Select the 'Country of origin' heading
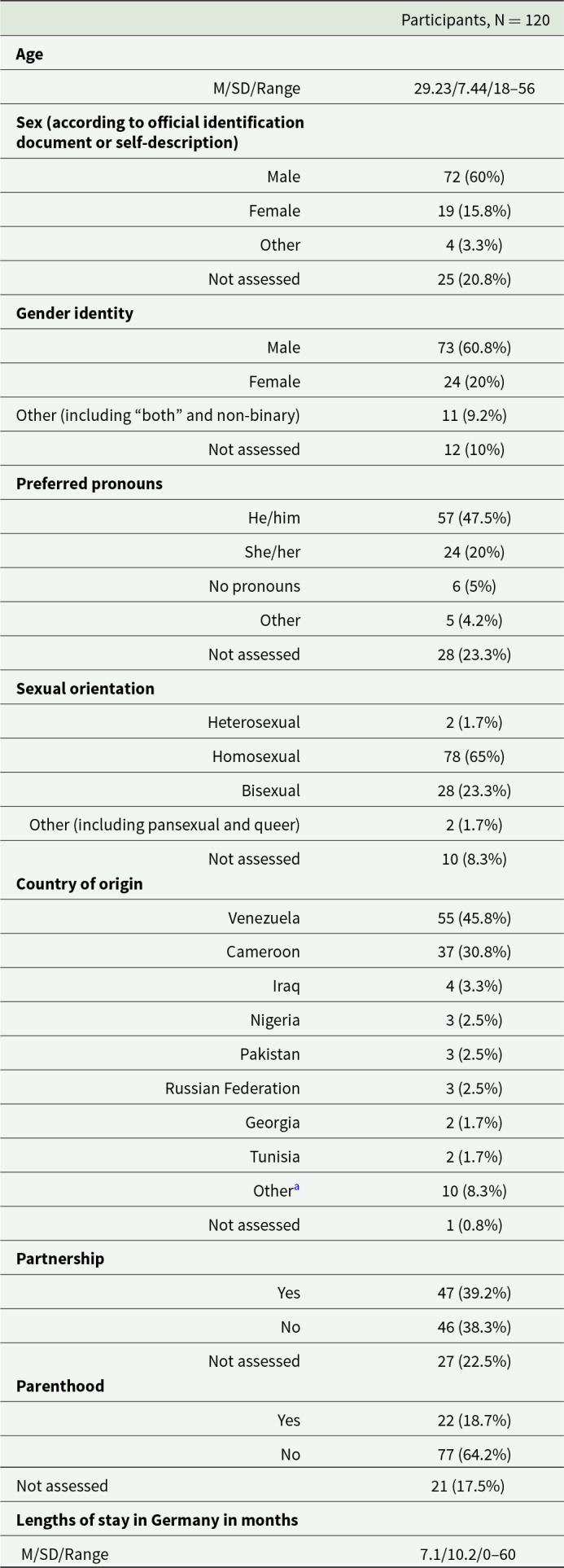This screenshot has height=1568, width=564. [x=80, y=884]
